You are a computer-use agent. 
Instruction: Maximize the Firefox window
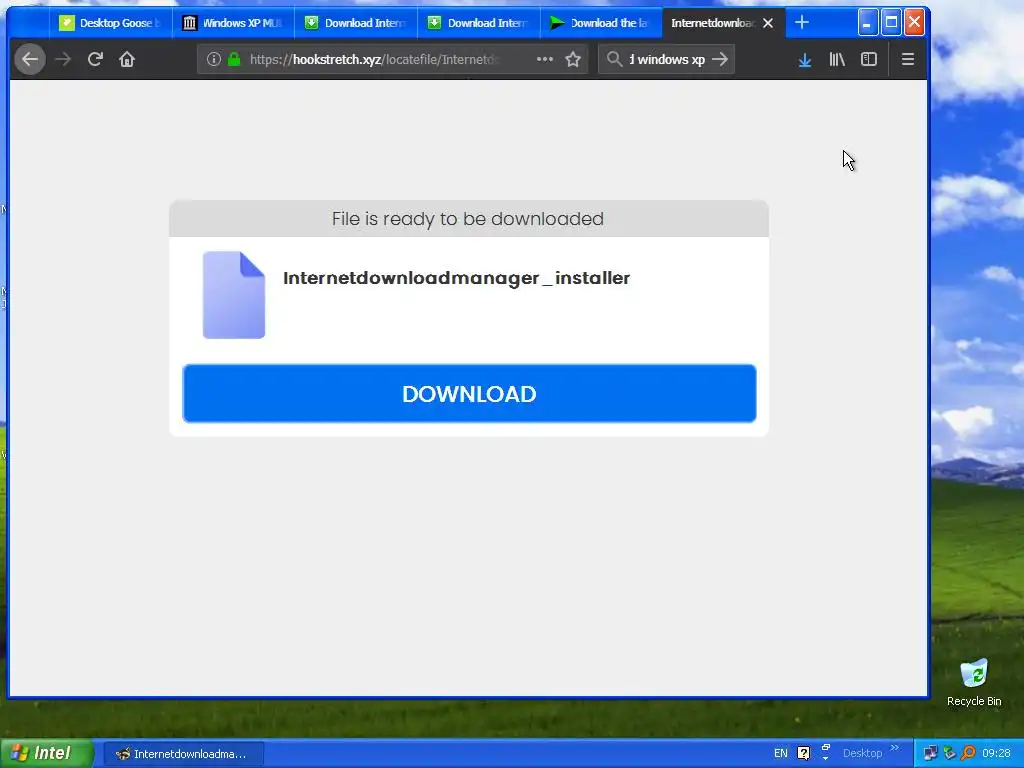891,22
